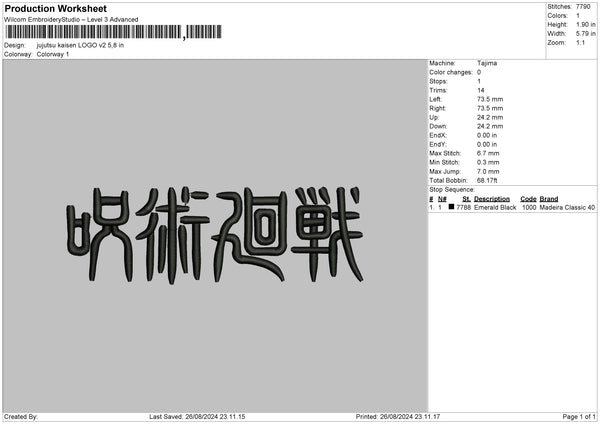Select the Max Jump 7.0 mm value

point(488,171)
